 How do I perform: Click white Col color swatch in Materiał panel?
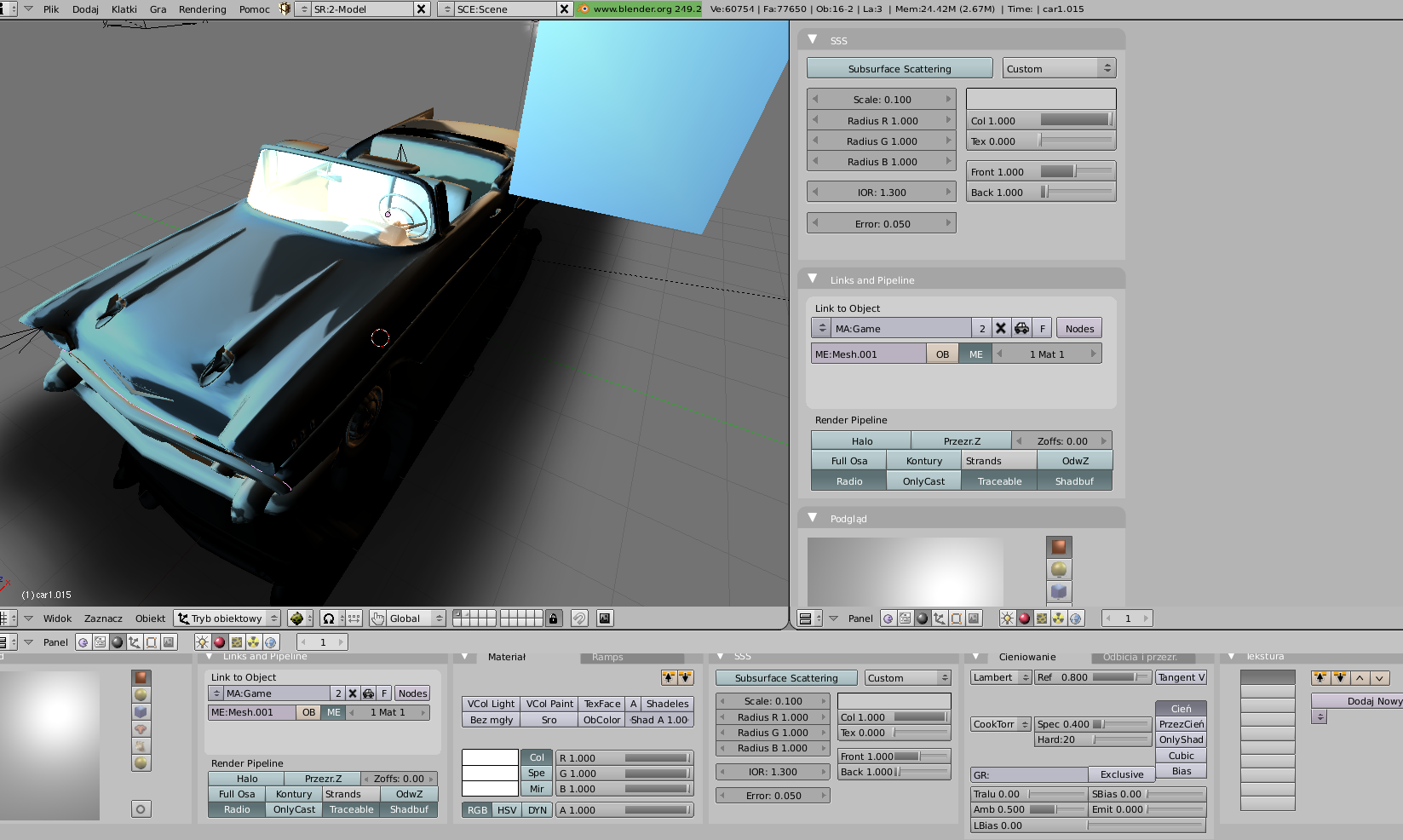490,757
